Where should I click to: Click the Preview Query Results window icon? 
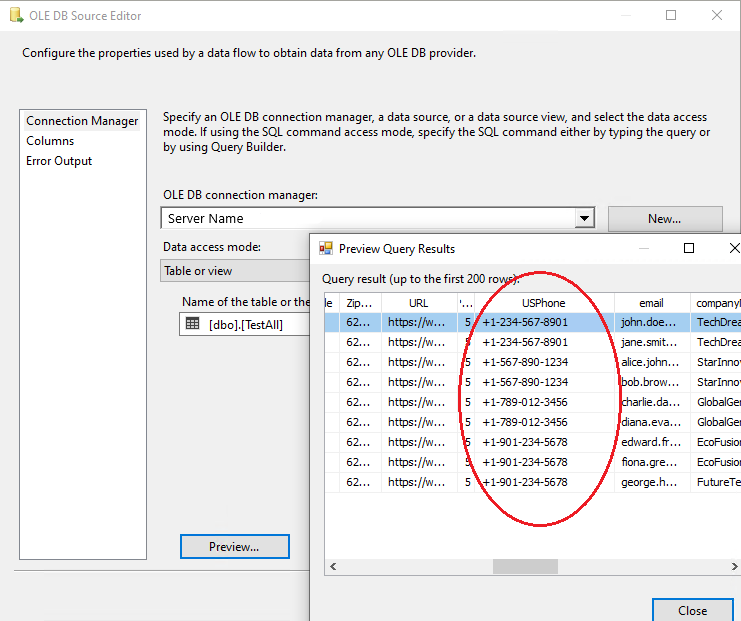(326, 249)
